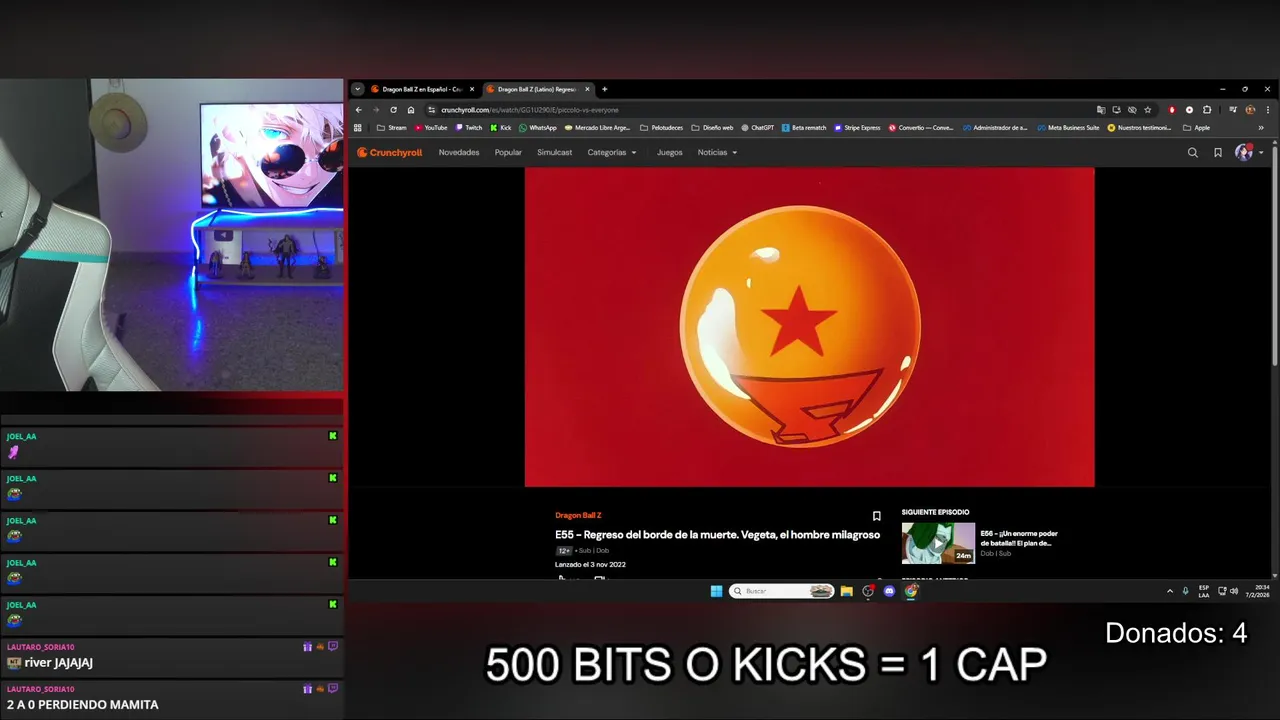Viewport: 1280px width, 720px height.
Task: Click the taskbar Buscar search box
Action: coord(781,591)
